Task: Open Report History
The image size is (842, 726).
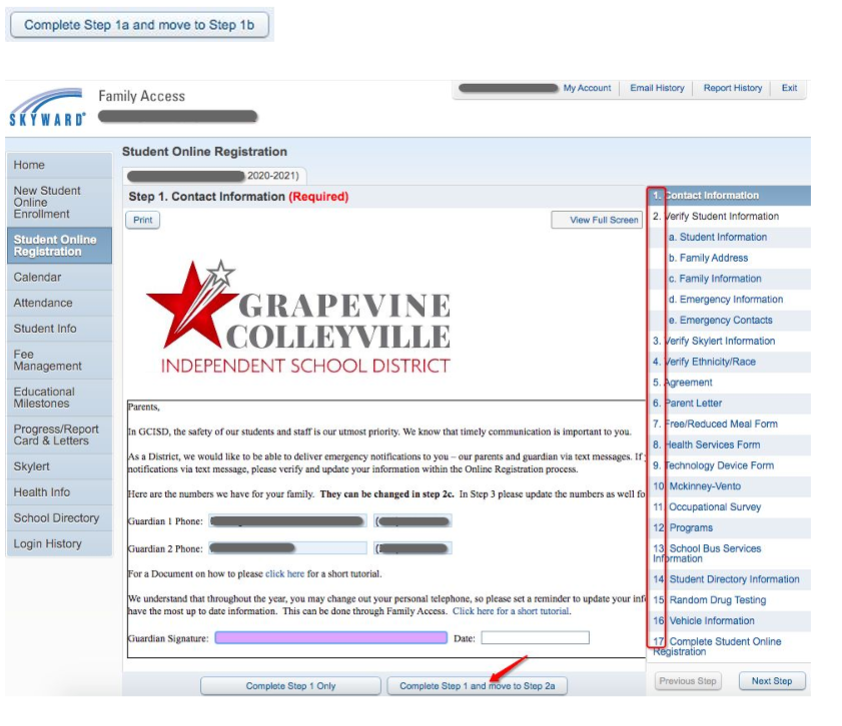Action: 732,88
